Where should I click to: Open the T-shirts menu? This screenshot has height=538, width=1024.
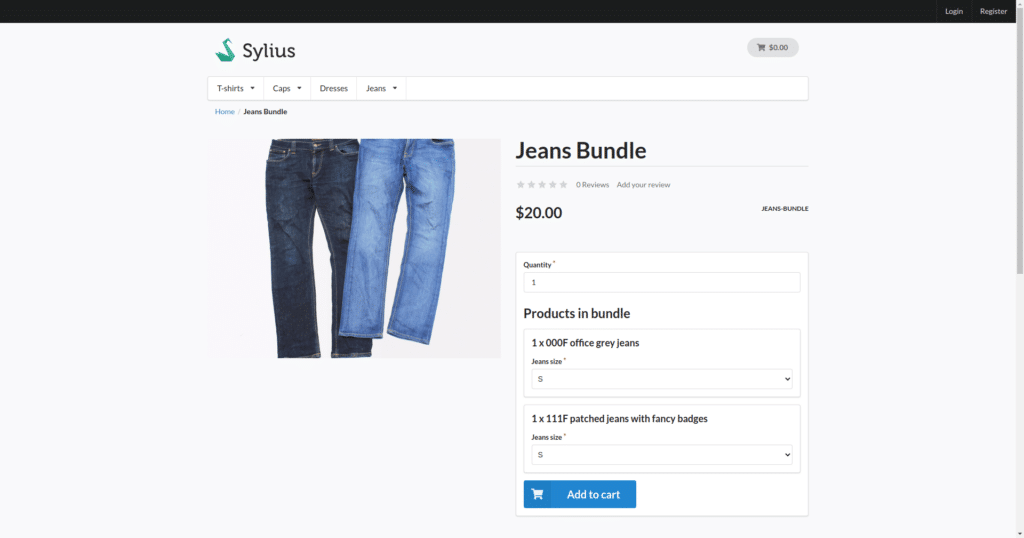pyautogui.click(x=236, y=88)
